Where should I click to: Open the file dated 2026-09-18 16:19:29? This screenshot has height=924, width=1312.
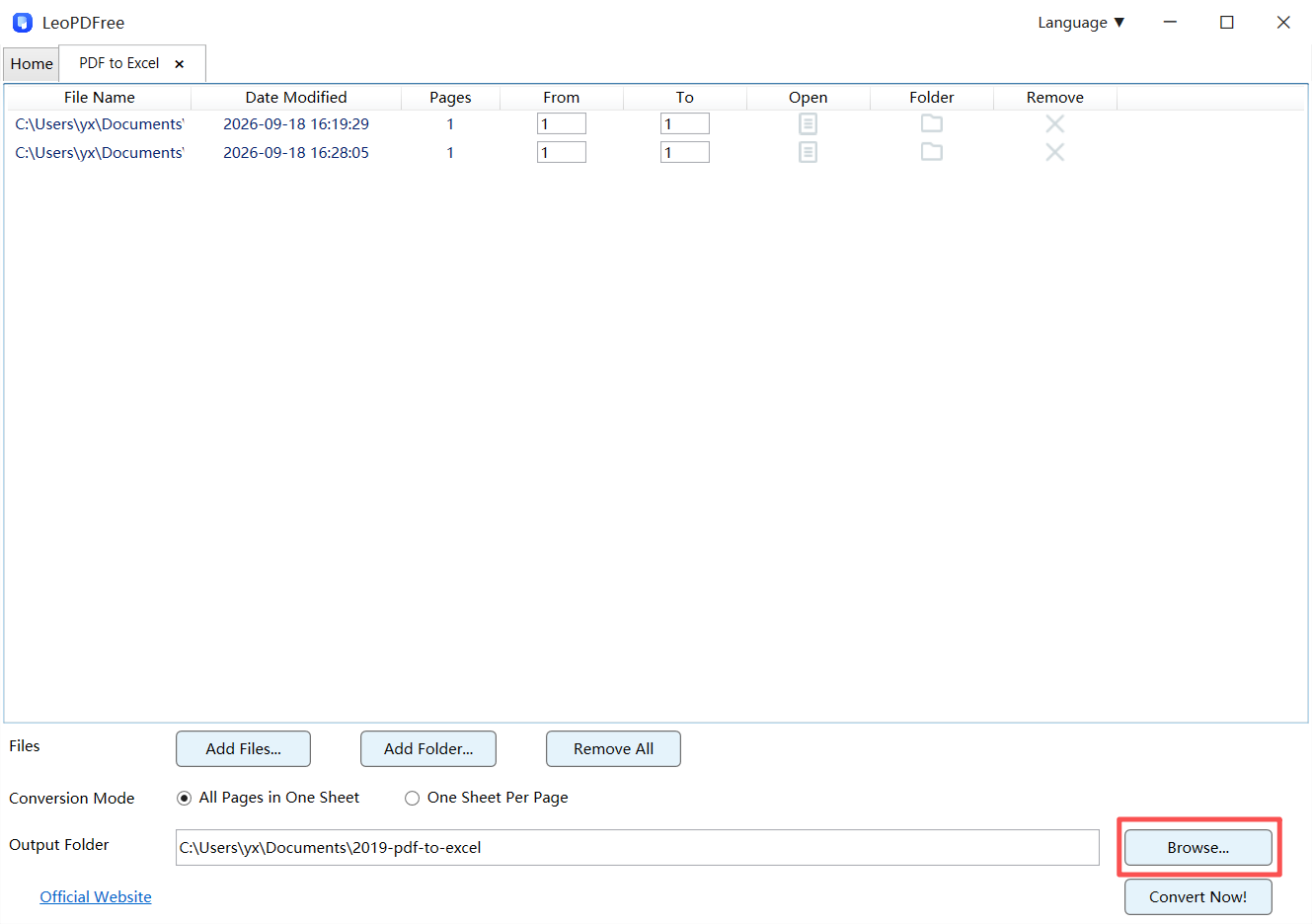point(808,123)
